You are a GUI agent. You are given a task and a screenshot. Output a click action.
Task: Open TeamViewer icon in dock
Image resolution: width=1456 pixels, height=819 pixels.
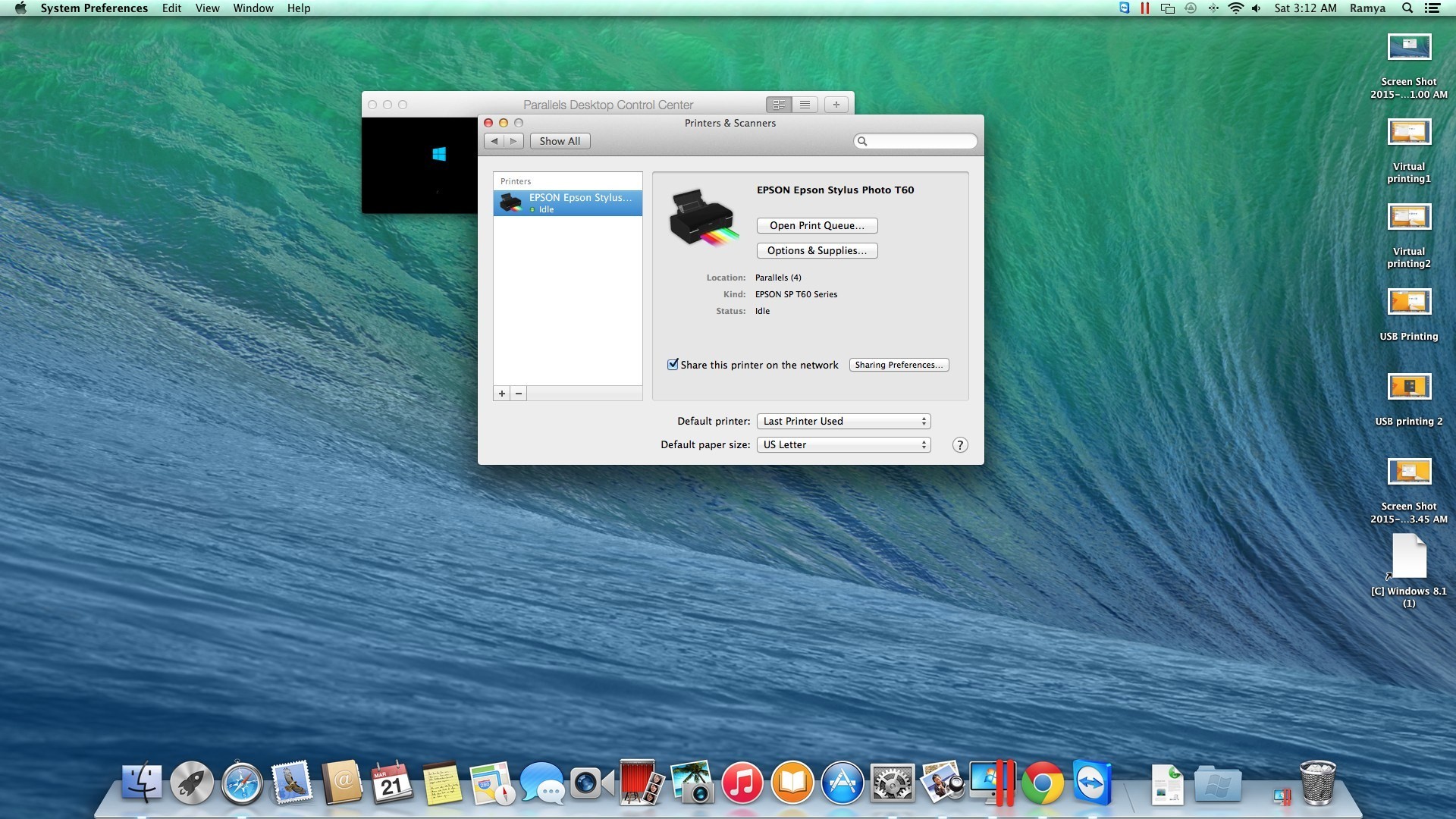pyautogui.click(x=1092, y=783)
